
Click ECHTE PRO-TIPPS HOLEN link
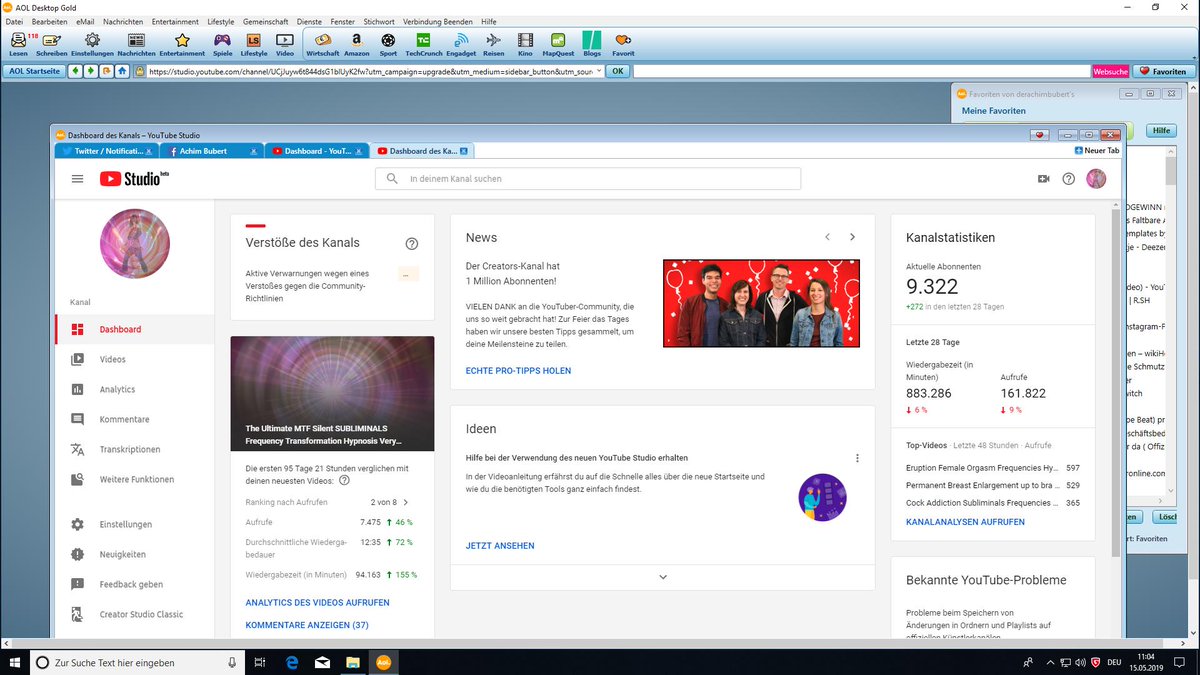[x=518, y=371]
